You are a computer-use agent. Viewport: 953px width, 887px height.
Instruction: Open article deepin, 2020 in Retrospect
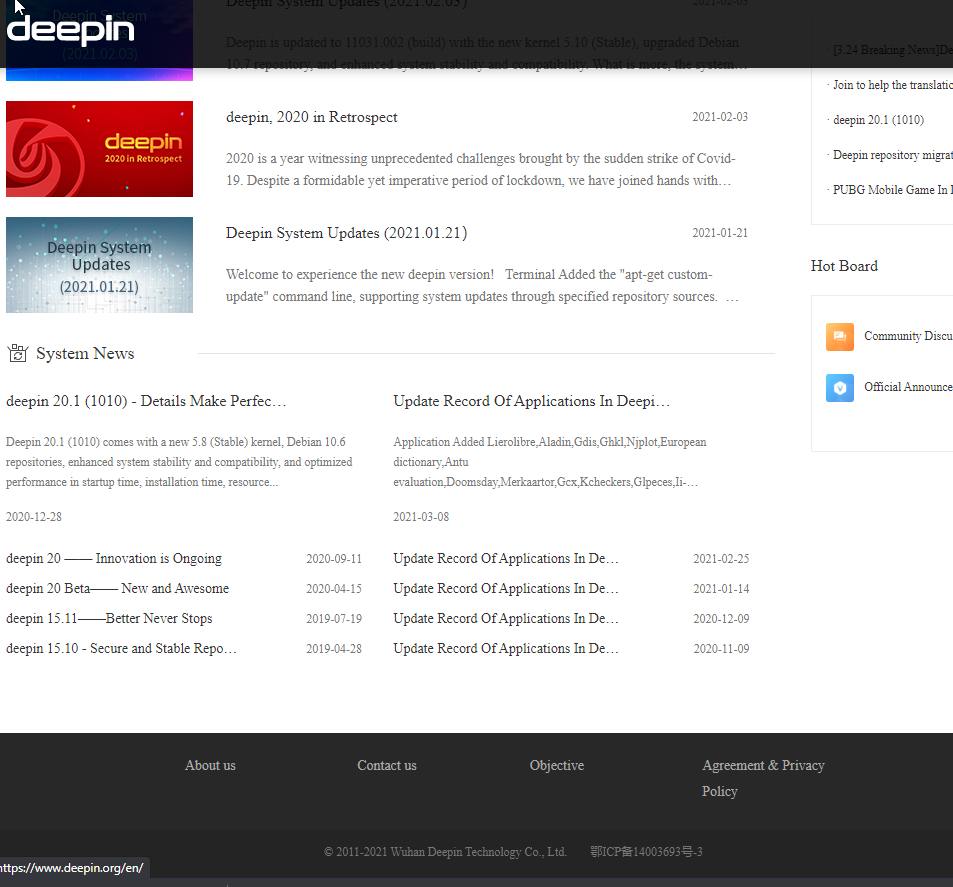311,117
